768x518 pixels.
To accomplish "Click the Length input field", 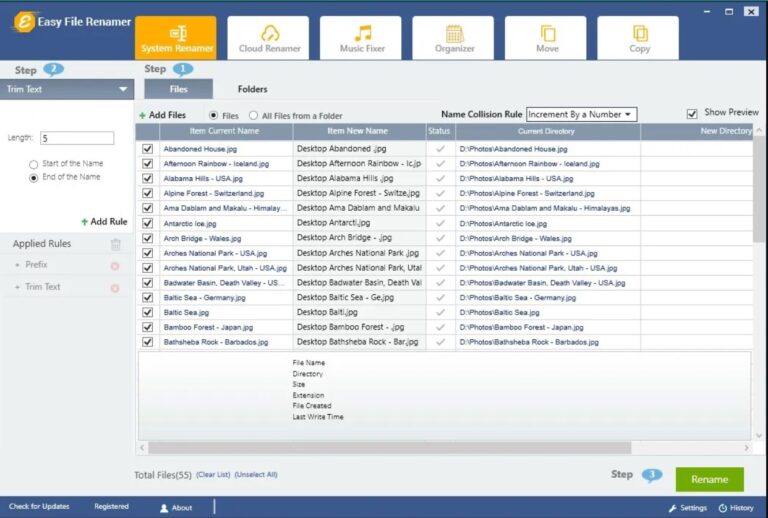I will coord(77,138).
